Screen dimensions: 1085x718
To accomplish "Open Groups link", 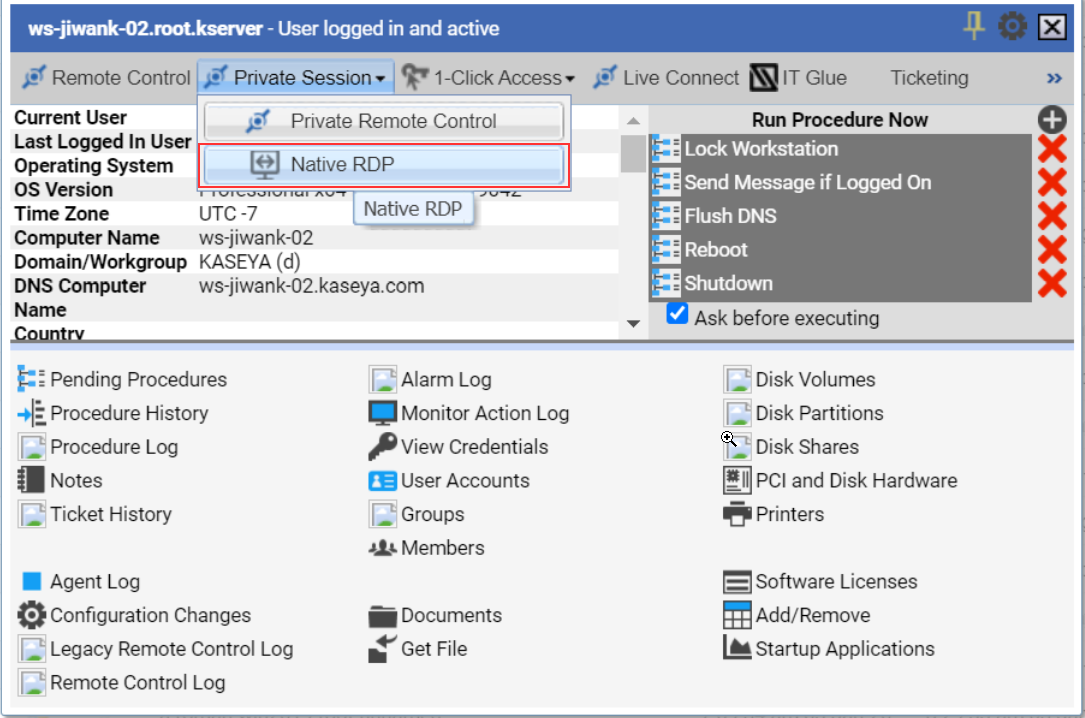I will [432, 514].
